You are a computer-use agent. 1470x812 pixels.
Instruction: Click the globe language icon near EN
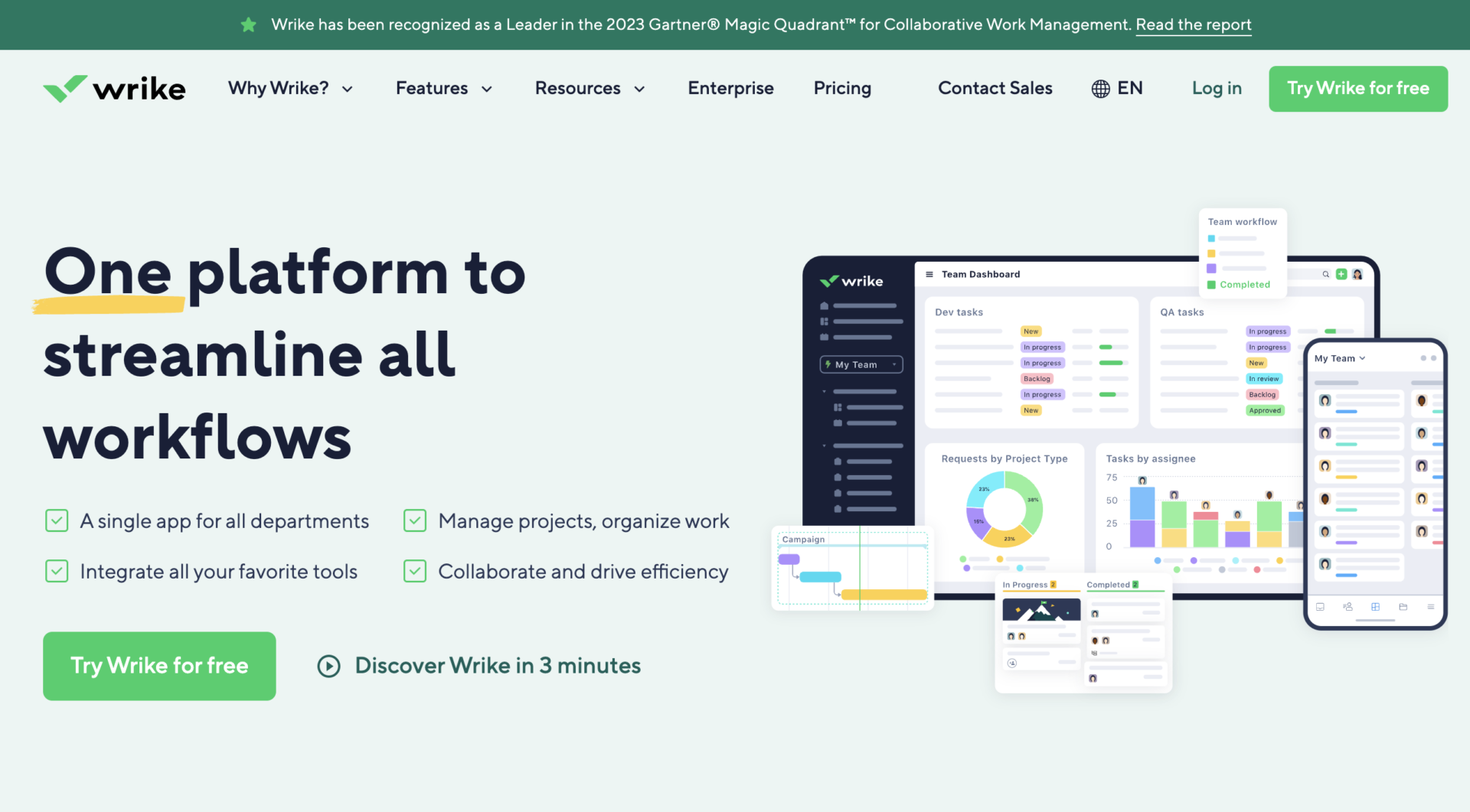tap(1100, 88)
